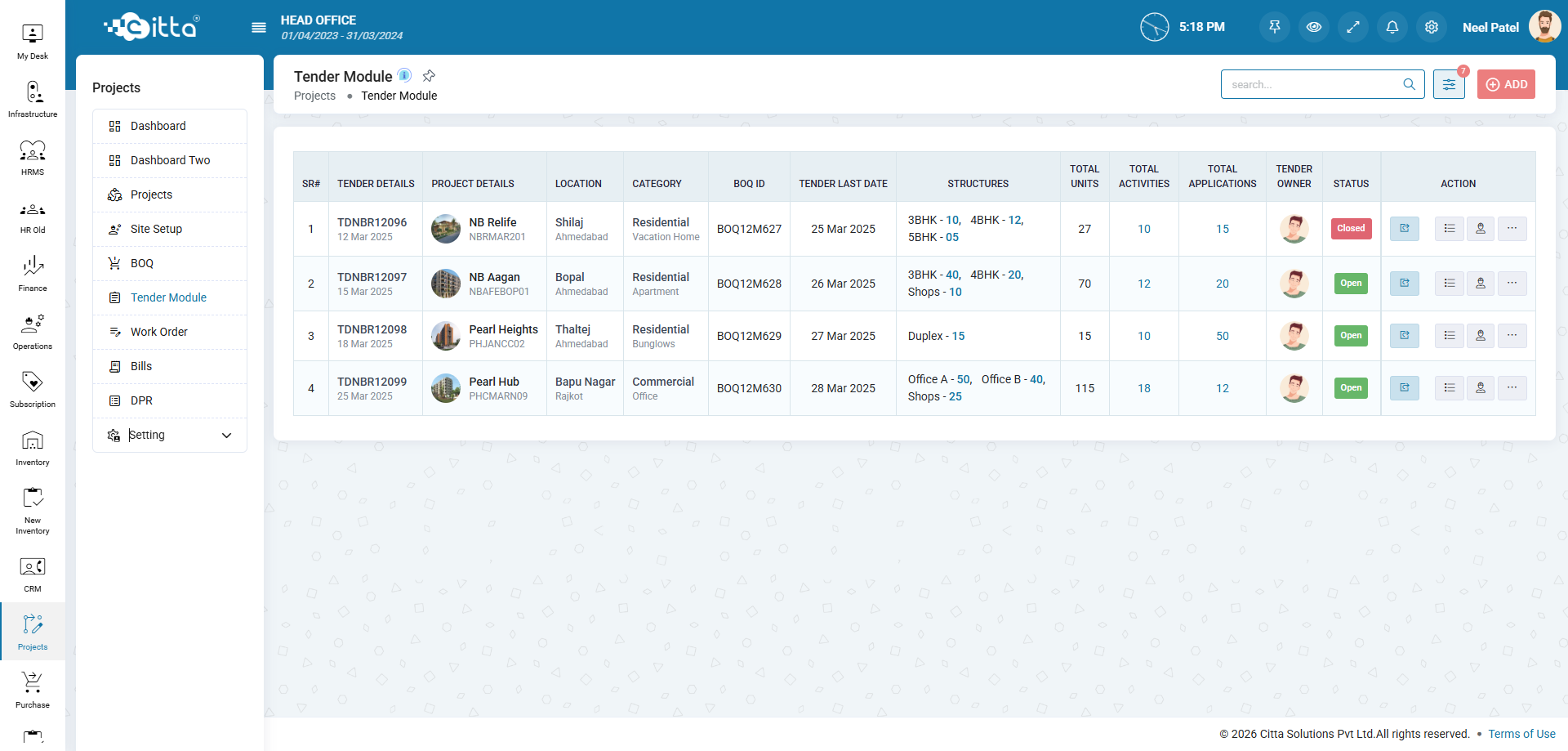Click the Terms of Use link
1568x751 pixels.
click(x=1521, y=734)
